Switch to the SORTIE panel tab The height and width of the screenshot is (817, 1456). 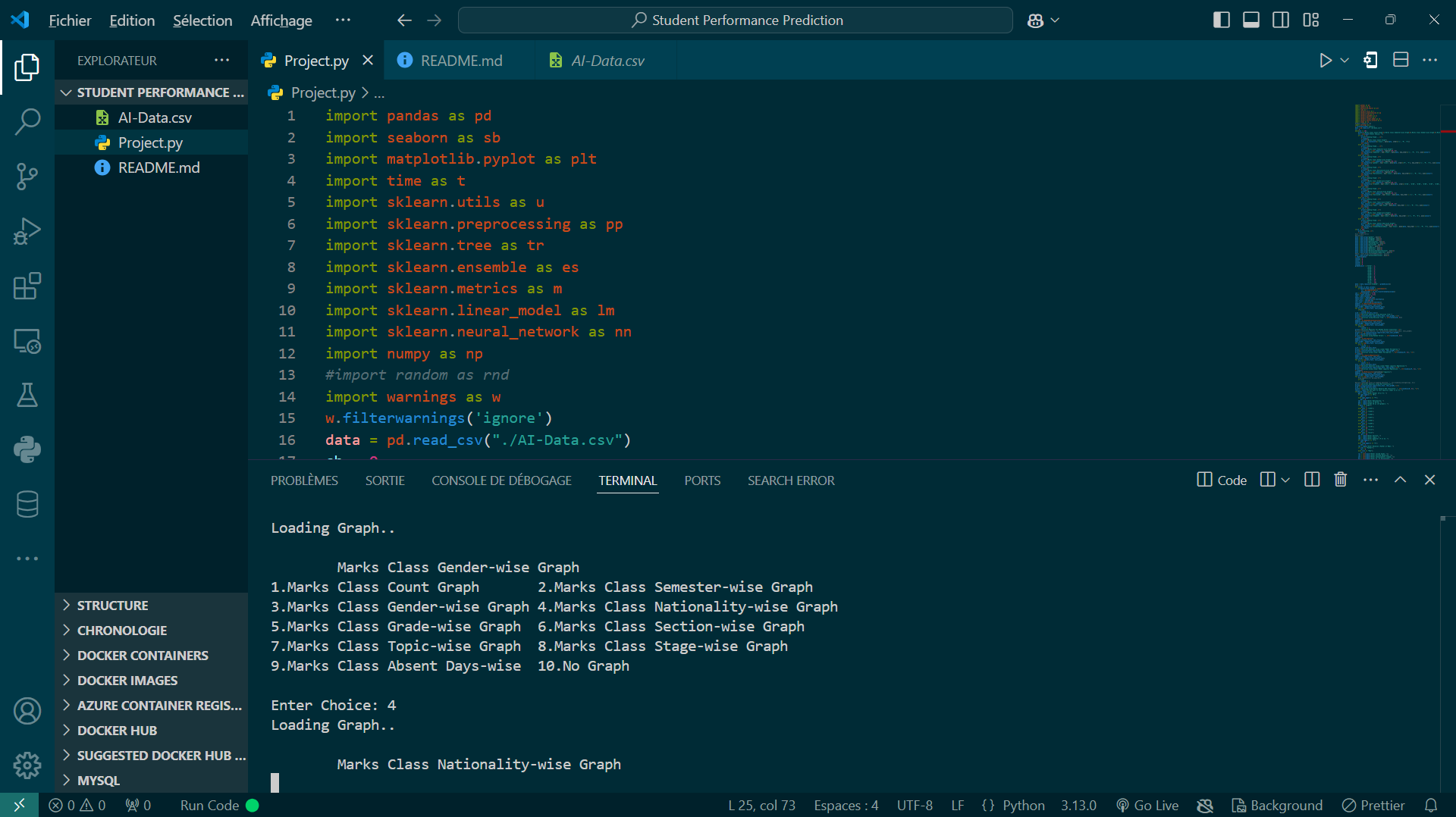click(x=385, y=480)
